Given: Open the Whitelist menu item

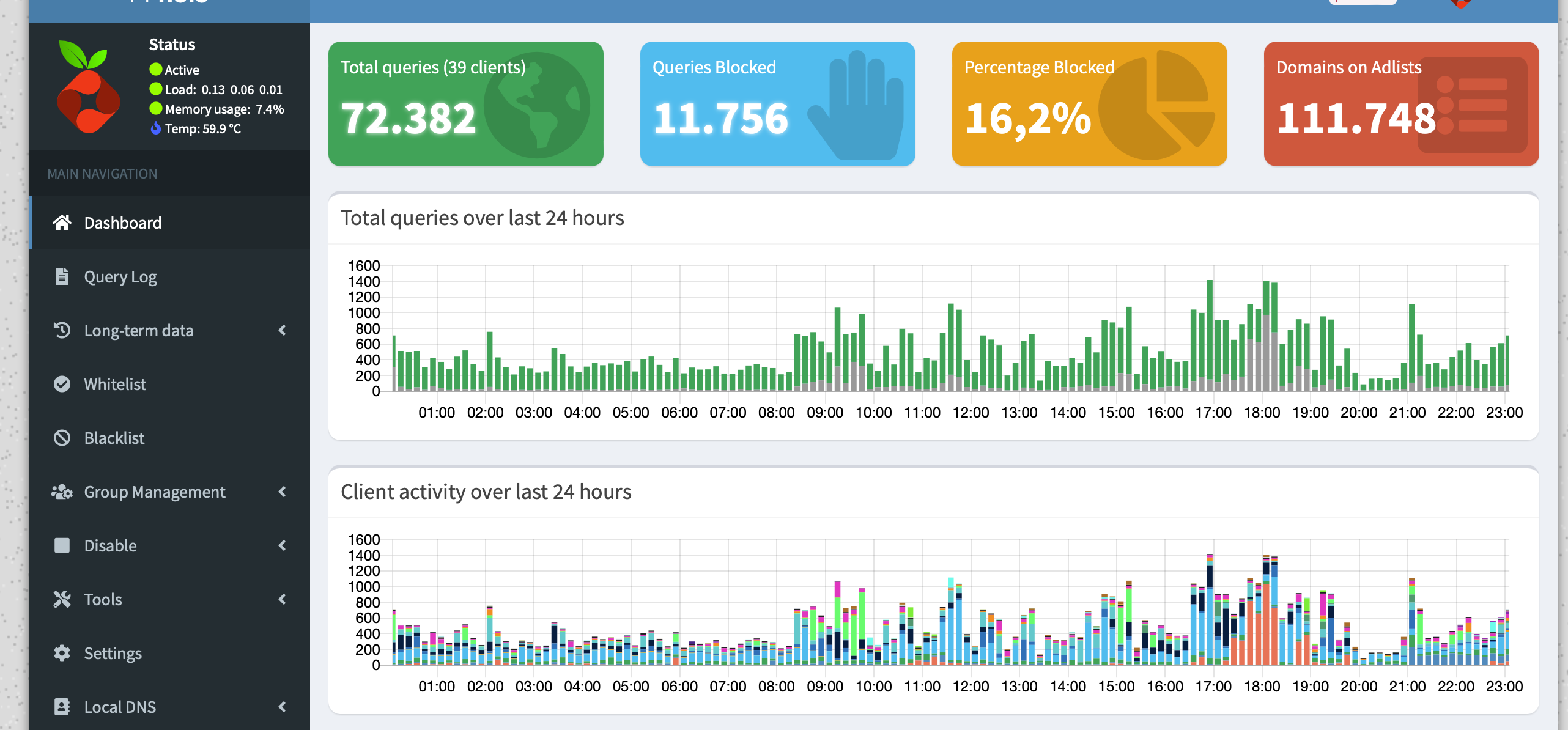Looking at the screenshot, I should [x=115, y=385].
